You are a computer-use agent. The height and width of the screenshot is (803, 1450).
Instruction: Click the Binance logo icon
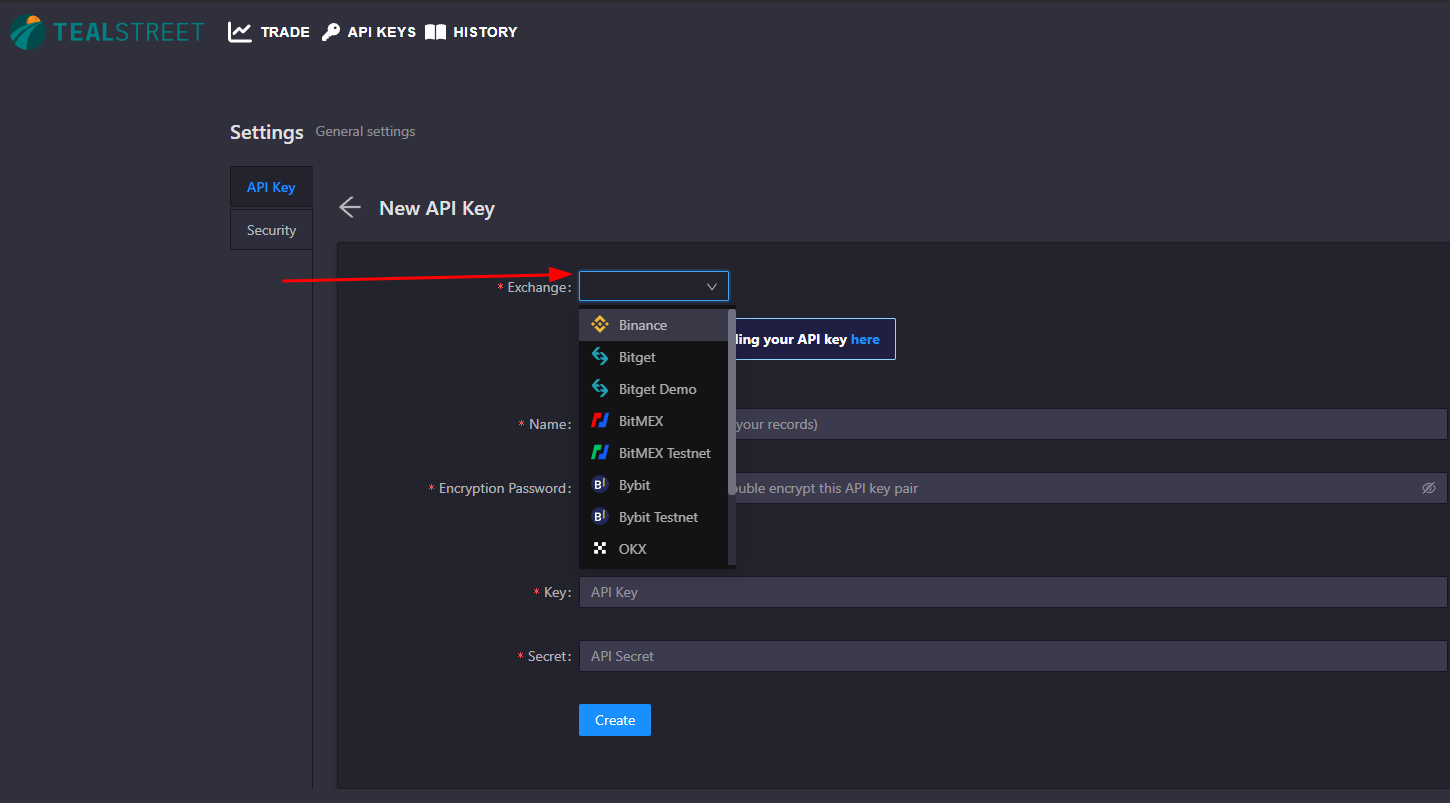(600, 325)
